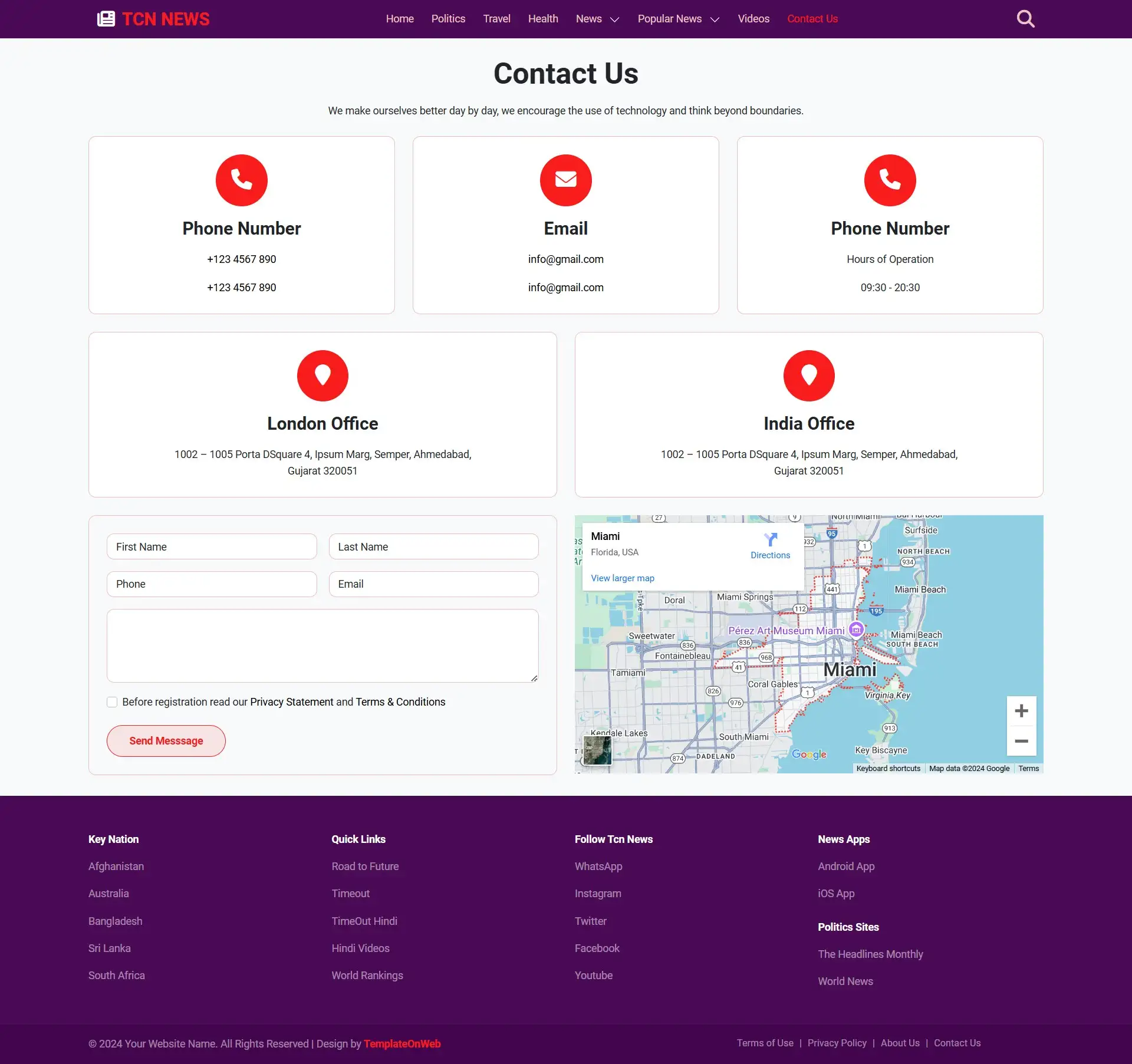The width and height of the screenshot is (1132, 1064).
Task: Open the search icon in the header
Action: [x=1025, y=18]
